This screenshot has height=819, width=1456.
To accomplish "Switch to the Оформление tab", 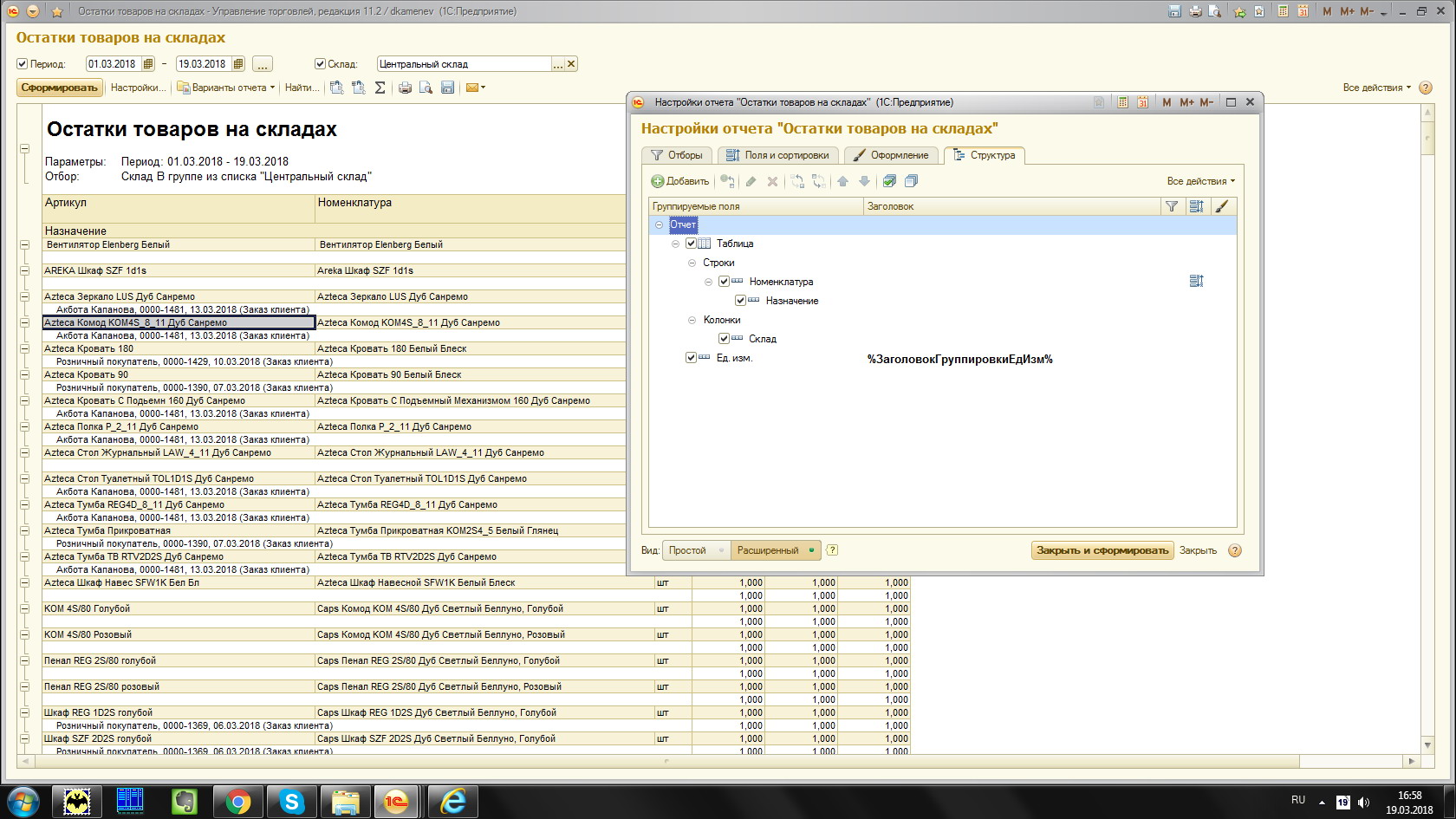I will (x=891, y=155).
